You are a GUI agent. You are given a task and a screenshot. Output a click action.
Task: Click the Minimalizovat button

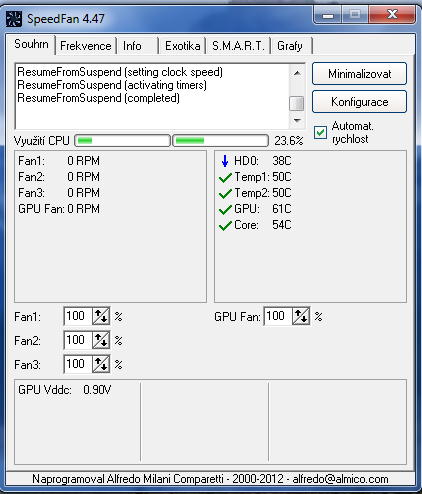point(359,74)
